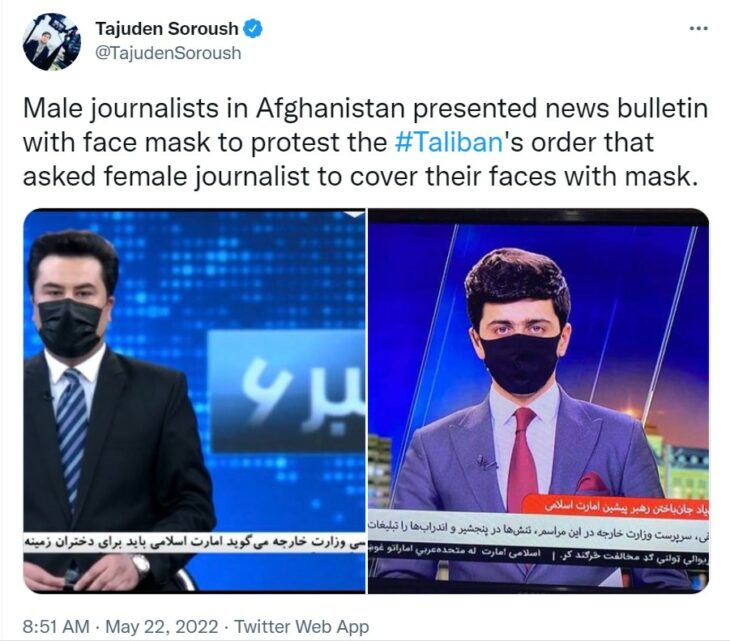Click the lower ticker text in right image
Screen dimensions: 730x641
click(539, 556)
